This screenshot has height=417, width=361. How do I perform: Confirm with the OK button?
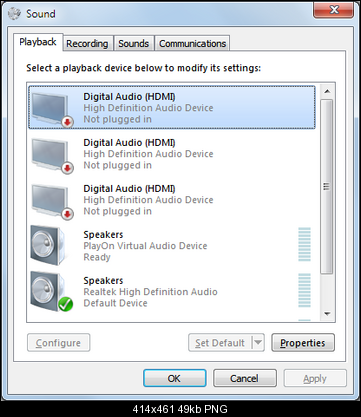pyautogui.click(x=174, y=378)
